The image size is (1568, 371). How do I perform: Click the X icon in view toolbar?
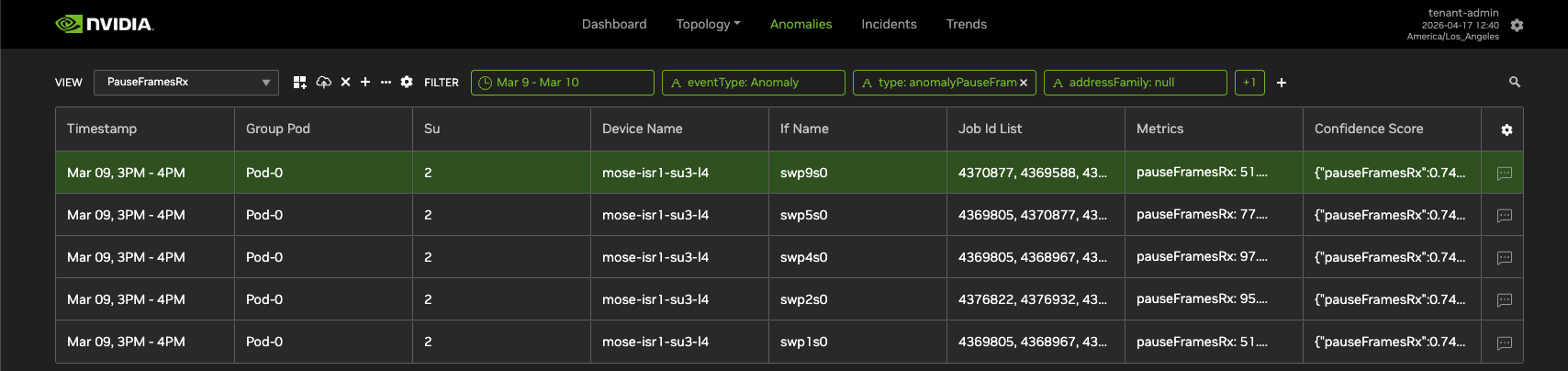point(345,82)
